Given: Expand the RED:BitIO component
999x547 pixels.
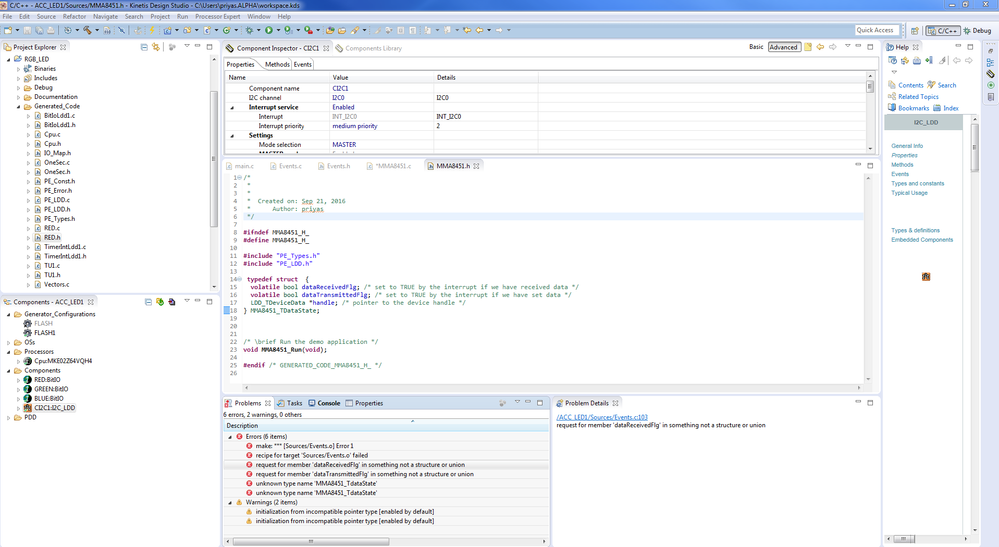Looking at the screenshot, I should 18,380.
